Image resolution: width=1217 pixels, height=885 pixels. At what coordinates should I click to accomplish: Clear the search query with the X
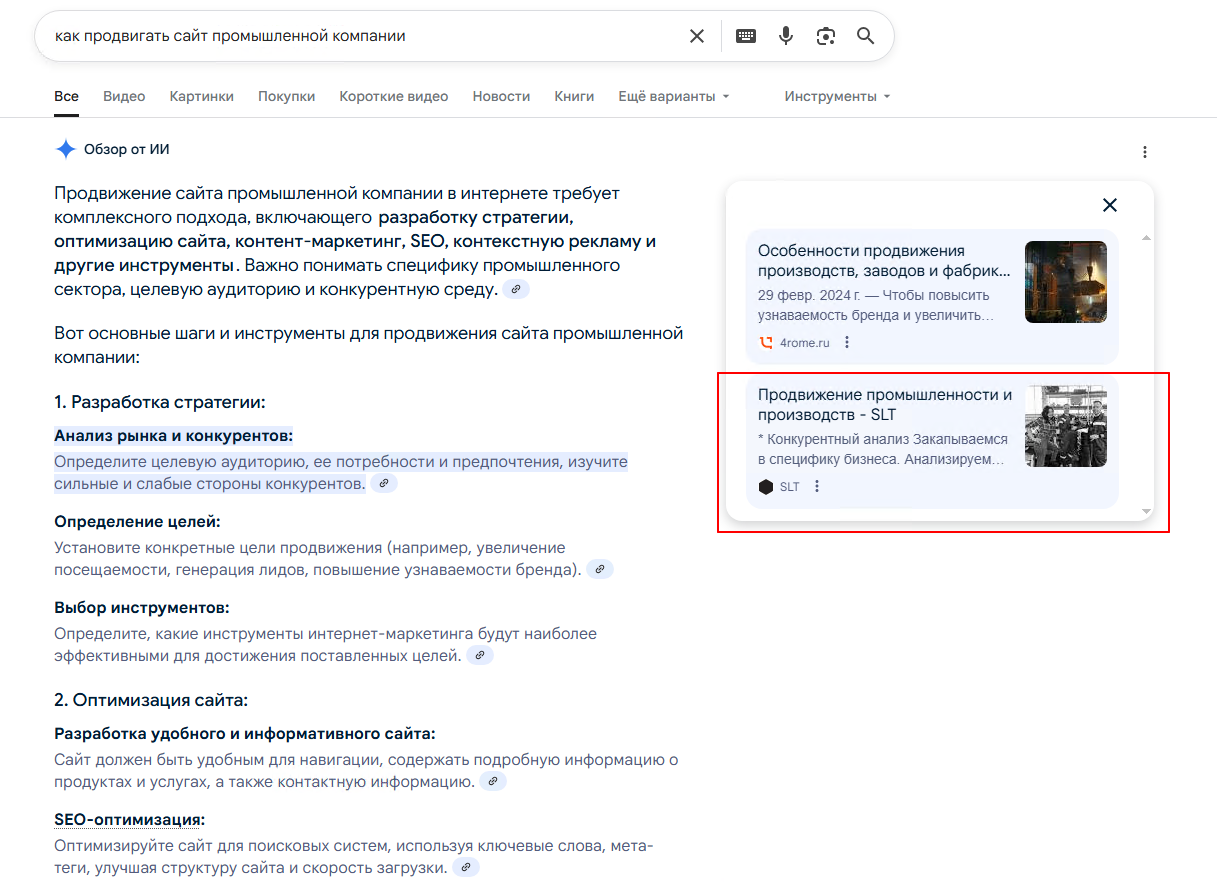[697, 35]
